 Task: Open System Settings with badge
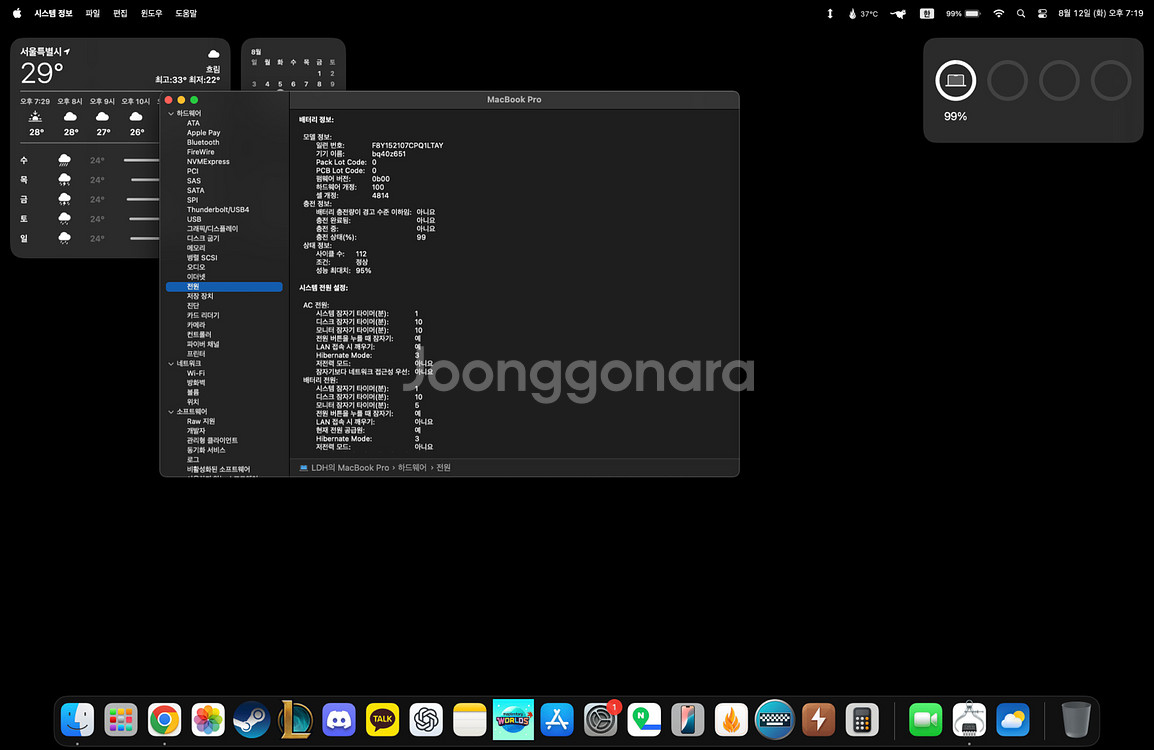click(x=601, y=719)
